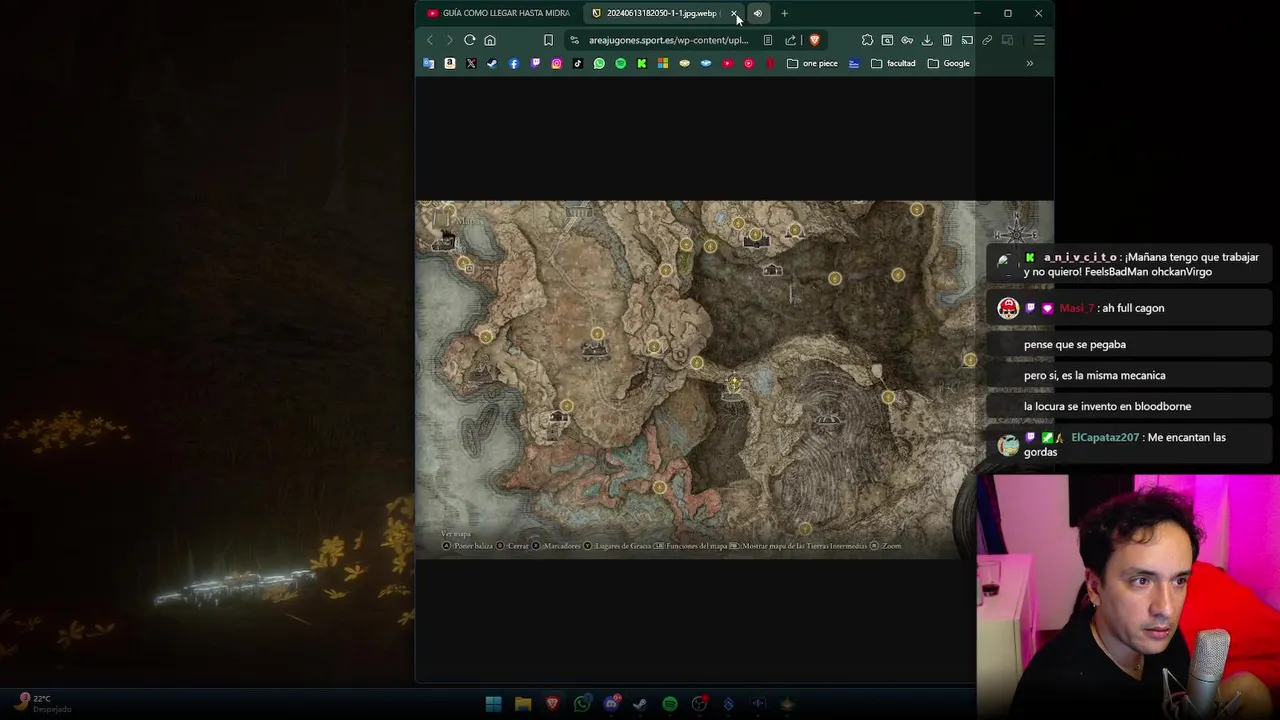View site settings icon in address bar
This screenshot has height=720, width=1280.
574,40
